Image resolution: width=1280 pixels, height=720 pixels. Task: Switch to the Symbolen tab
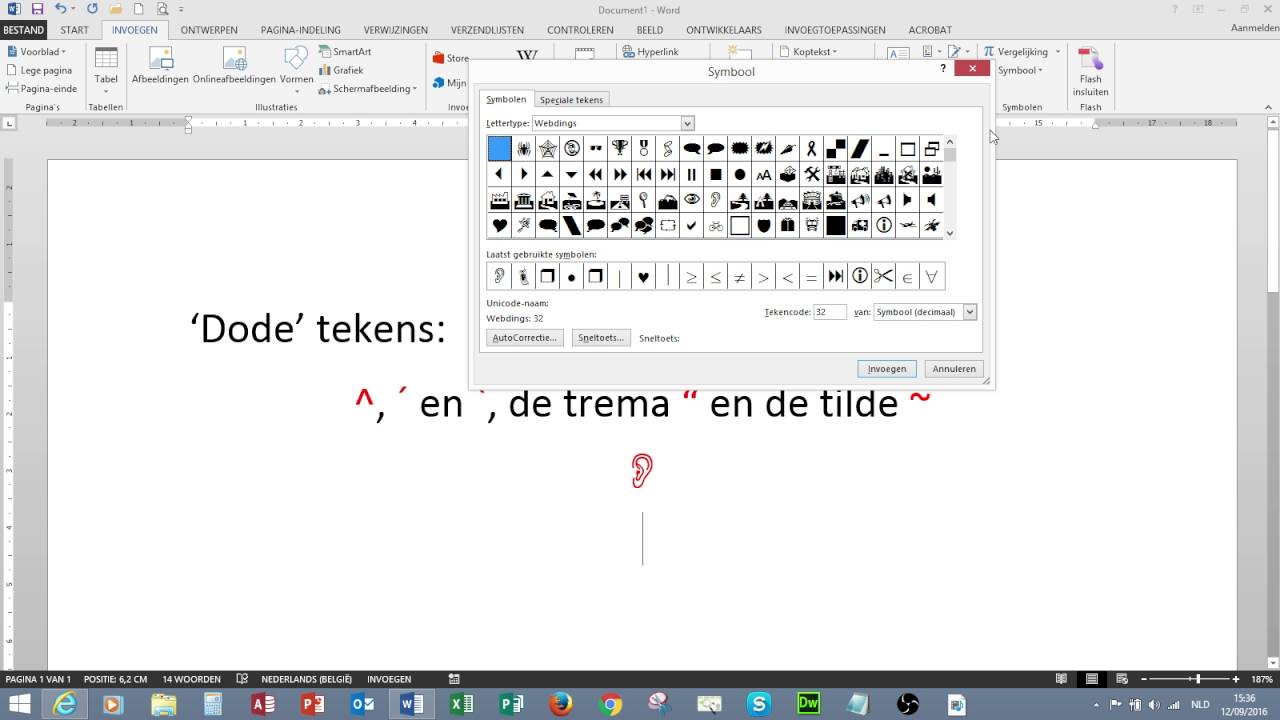coord(506,100)
